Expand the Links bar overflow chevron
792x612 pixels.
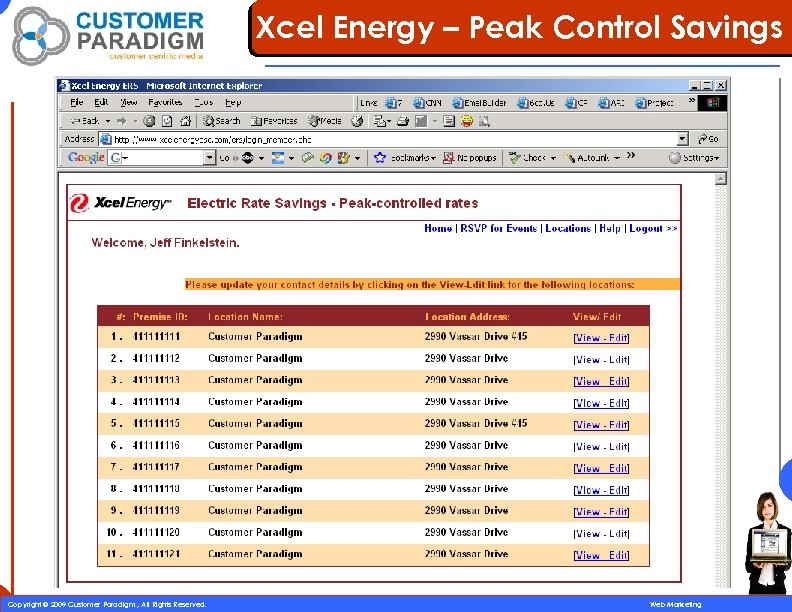[691, 101]
